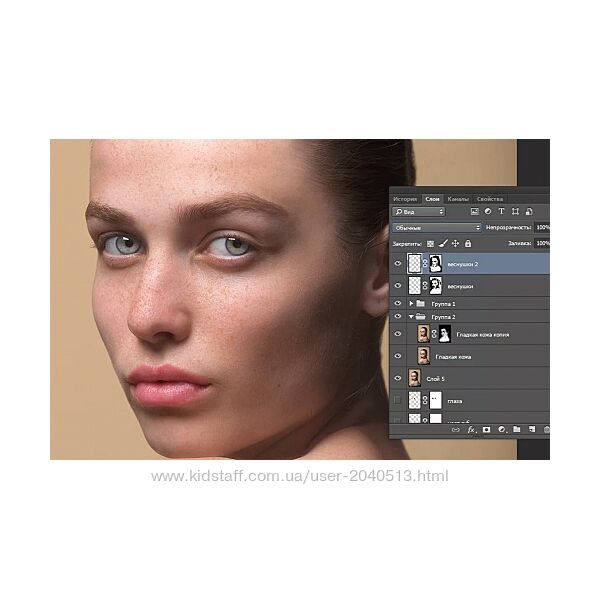
Task: Click the Заливка fill value field
Action: (x=542, y=243)
